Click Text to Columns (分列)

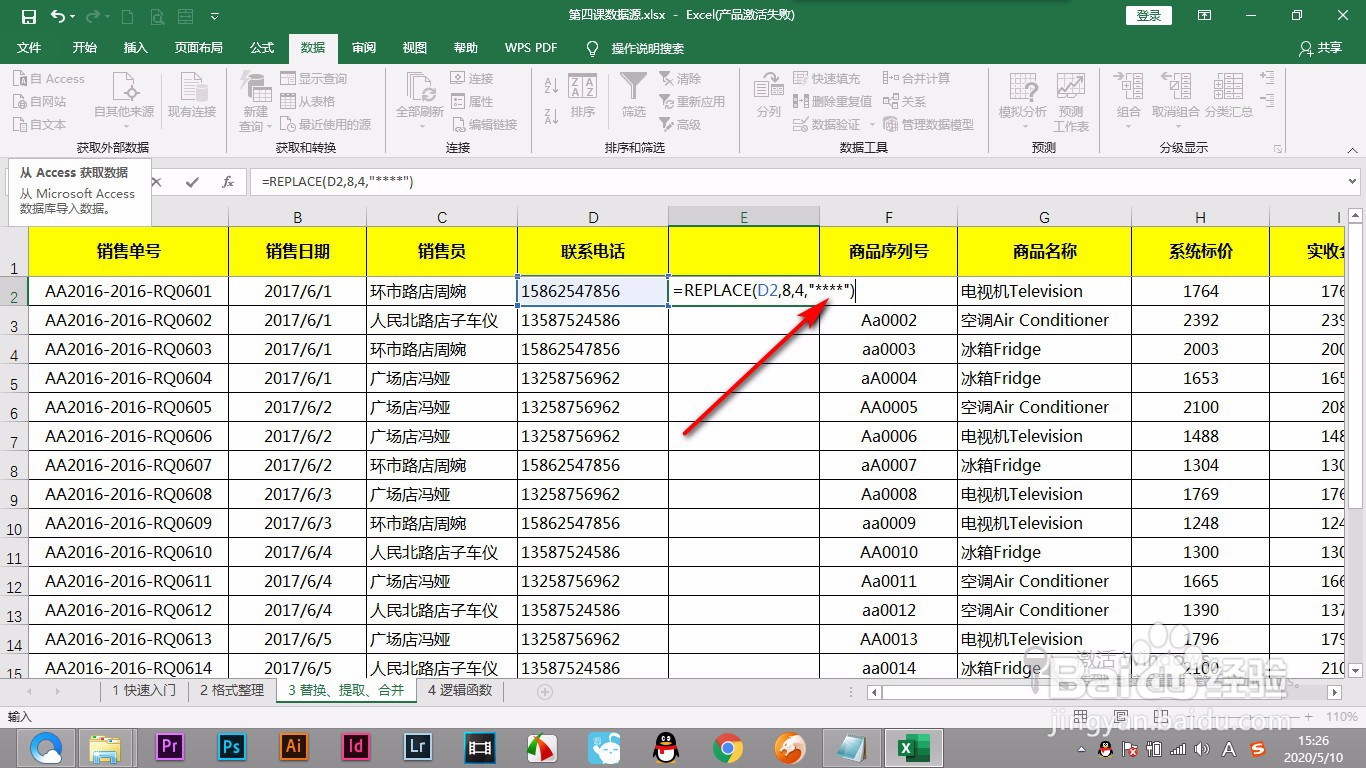tap(768, 96)
